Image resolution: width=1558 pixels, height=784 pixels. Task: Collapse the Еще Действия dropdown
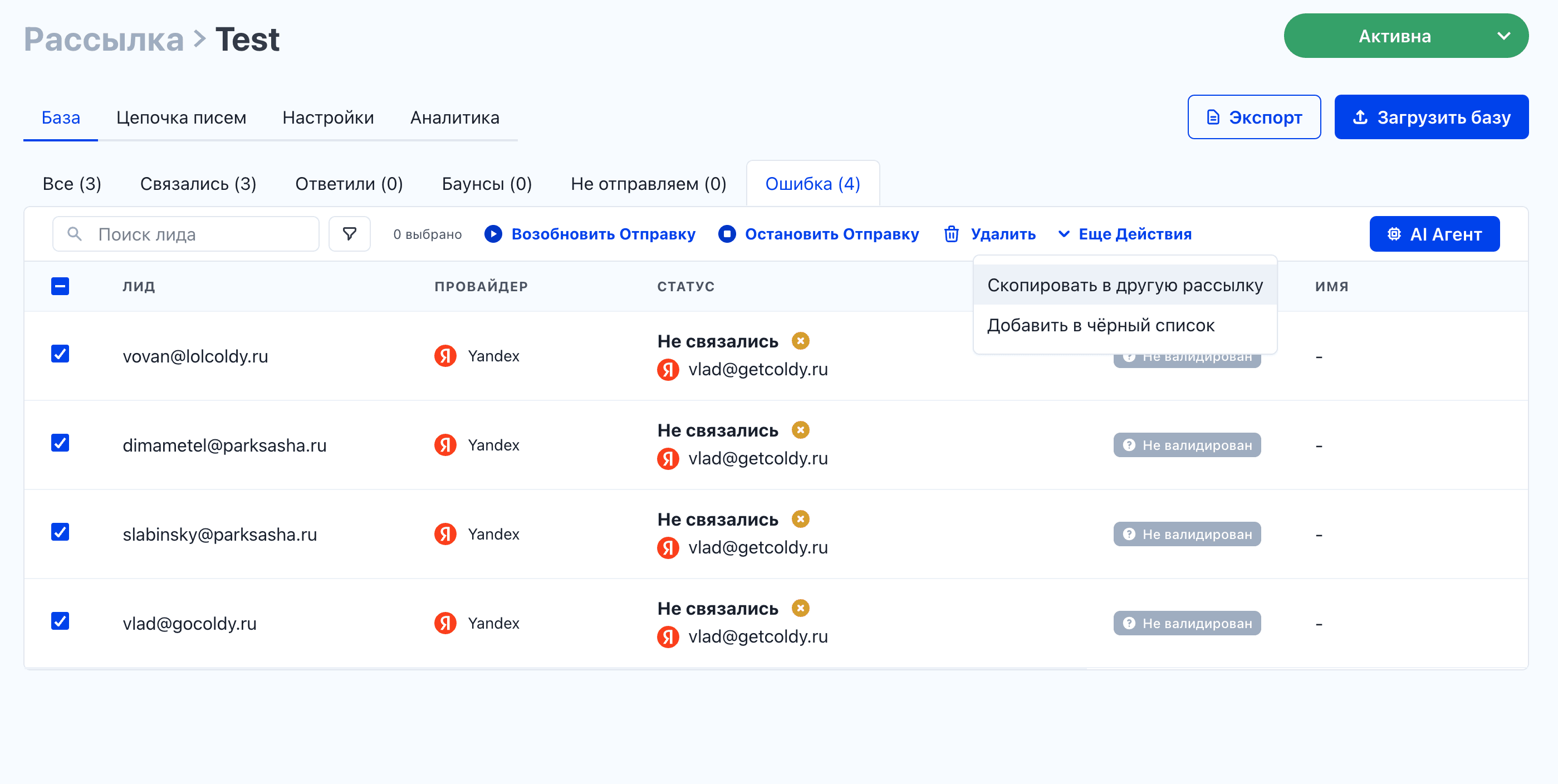click(1125, 234)
